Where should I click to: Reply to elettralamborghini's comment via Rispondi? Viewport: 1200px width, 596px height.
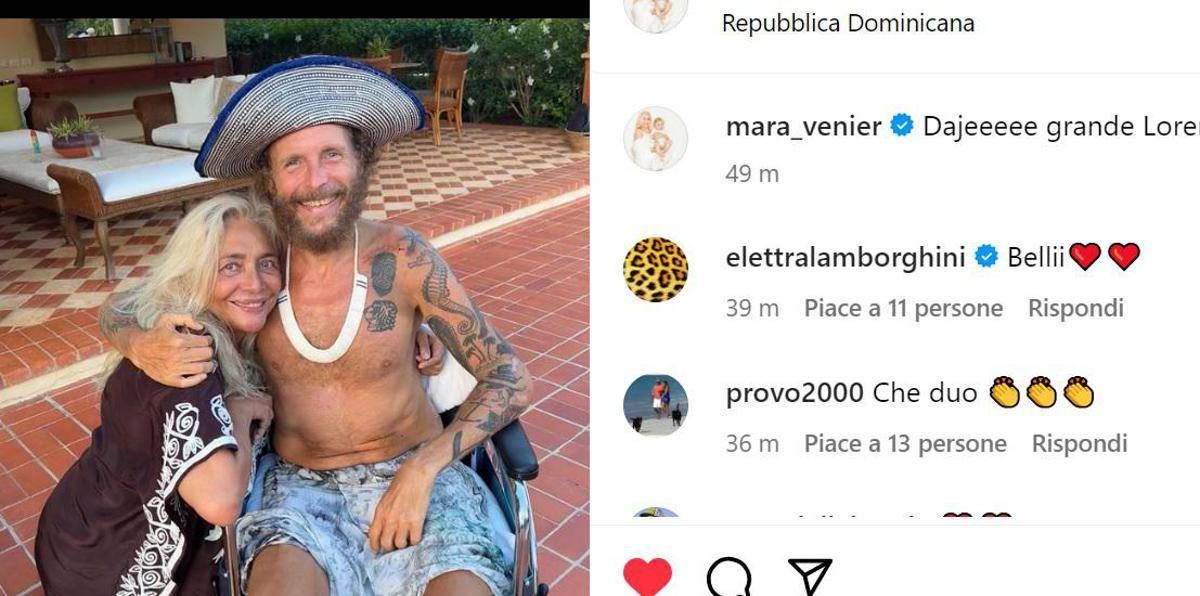click(x=1076, y=308)
